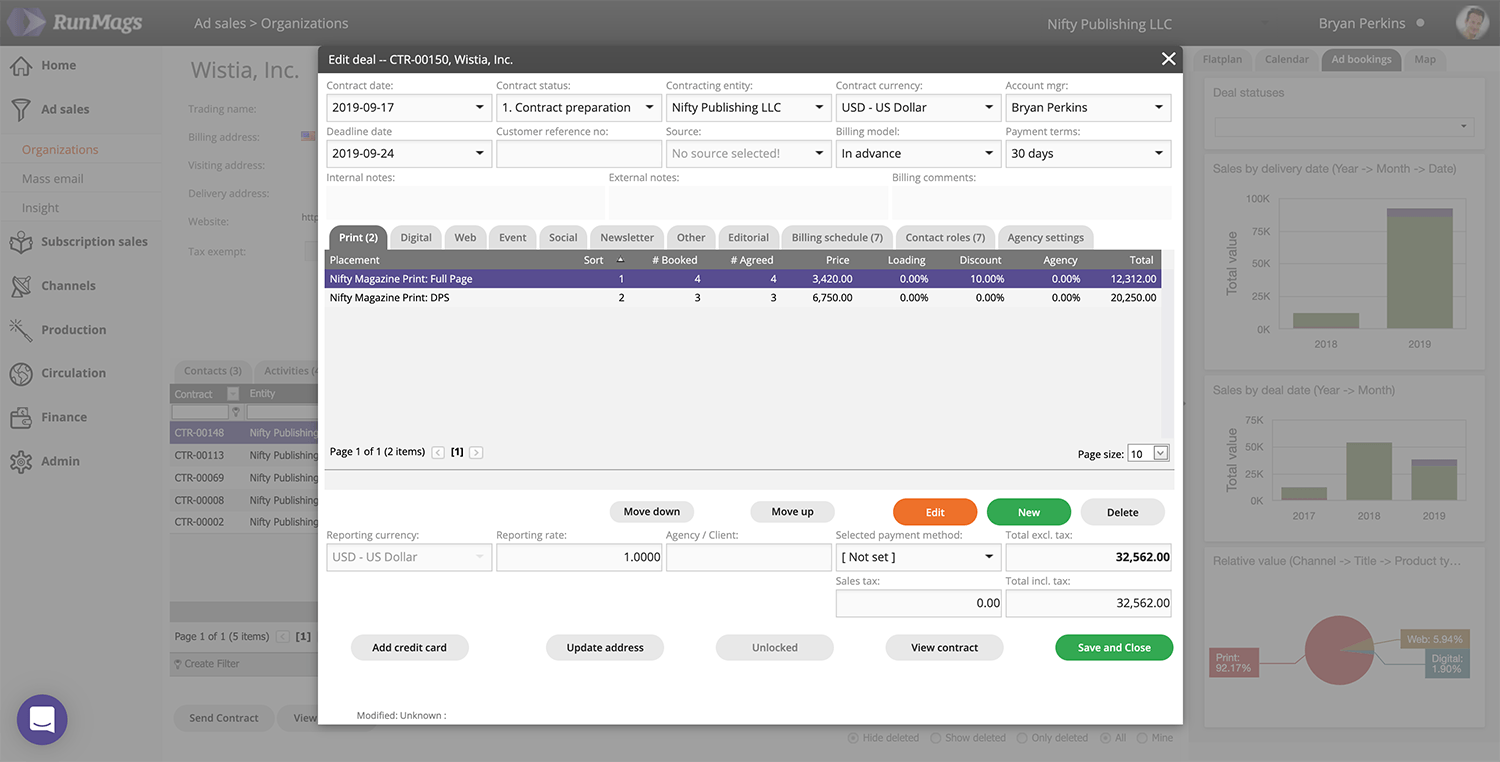Viewport: 1500px width, 762px height.
Task: Click Internal notes text area
Action: (465, 202)
